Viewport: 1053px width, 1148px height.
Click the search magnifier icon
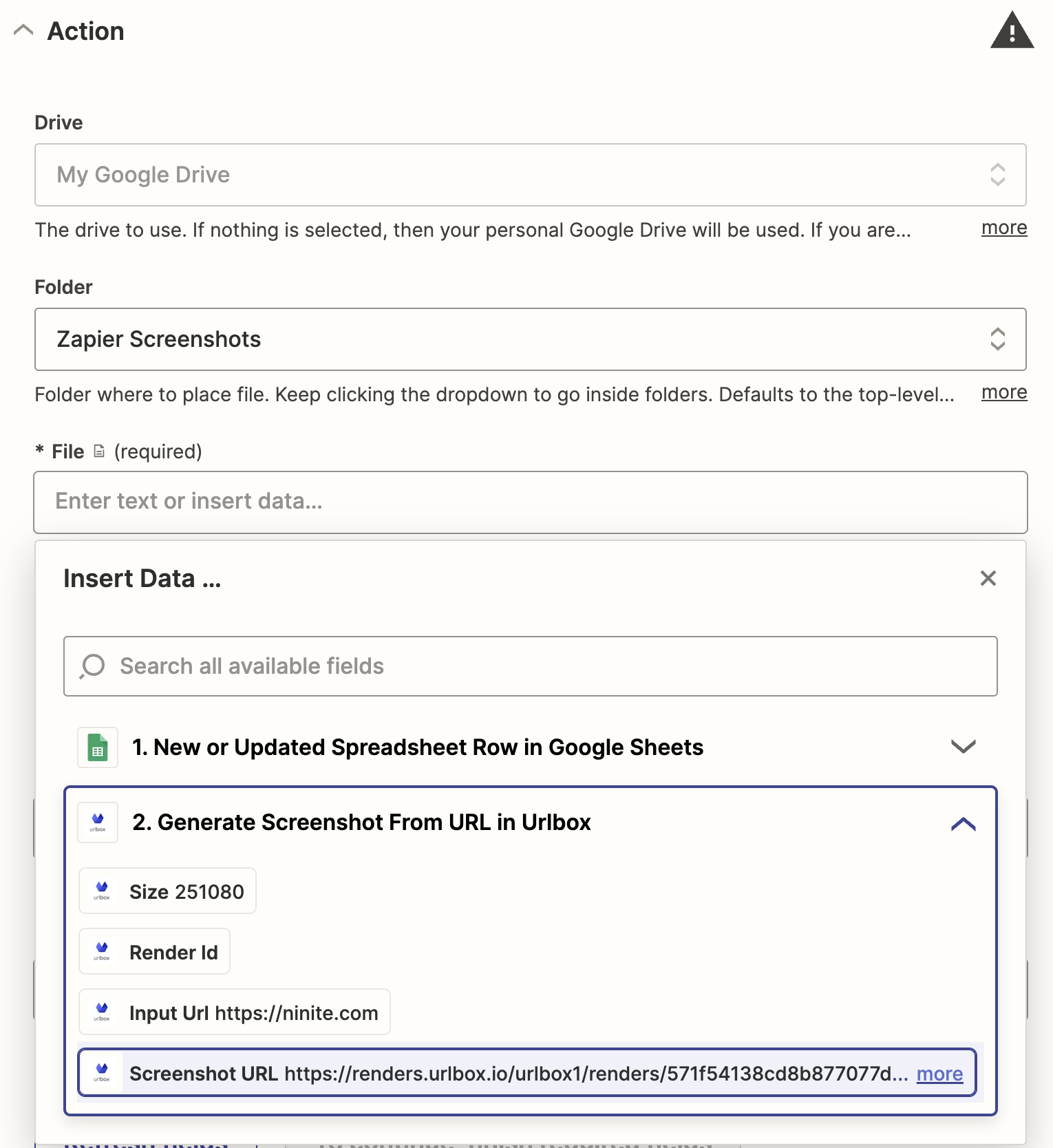[92, 666]
